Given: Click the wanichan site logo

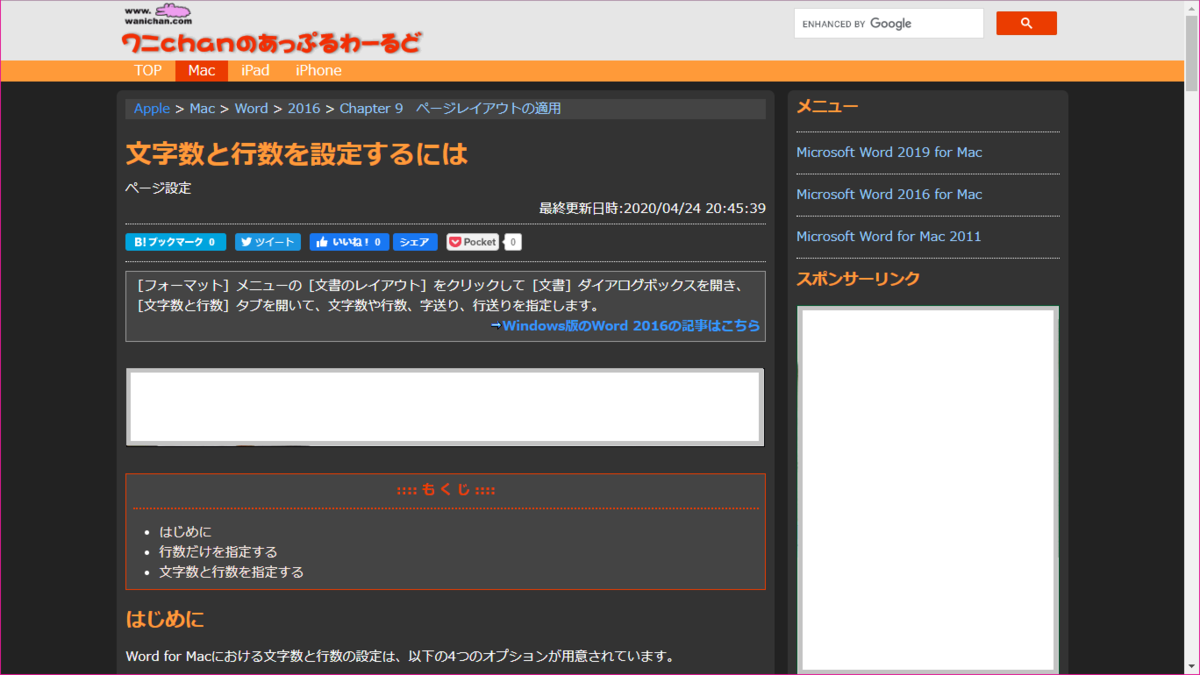Looking at the screenshot, I should pyautogui.click(x=270, y=30).
